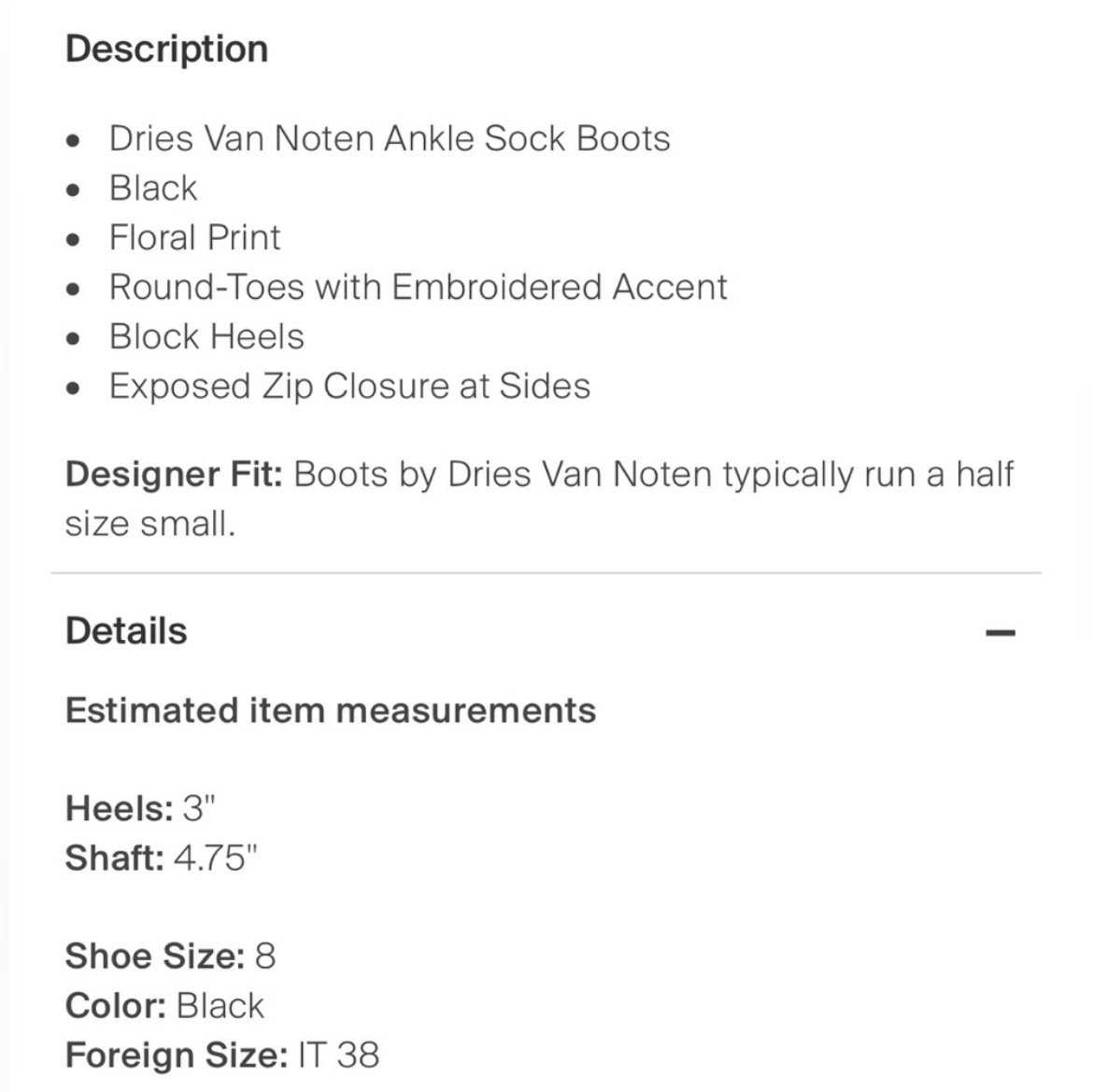
Task: Click the Description heading
Action: (x=166, y=50)
